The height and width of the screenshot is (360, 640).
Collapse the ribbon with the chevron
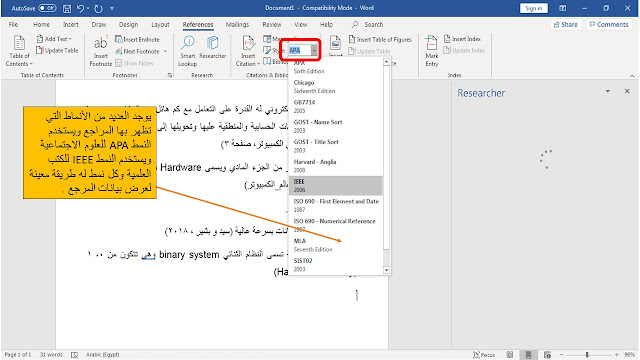tap(632, 76)
